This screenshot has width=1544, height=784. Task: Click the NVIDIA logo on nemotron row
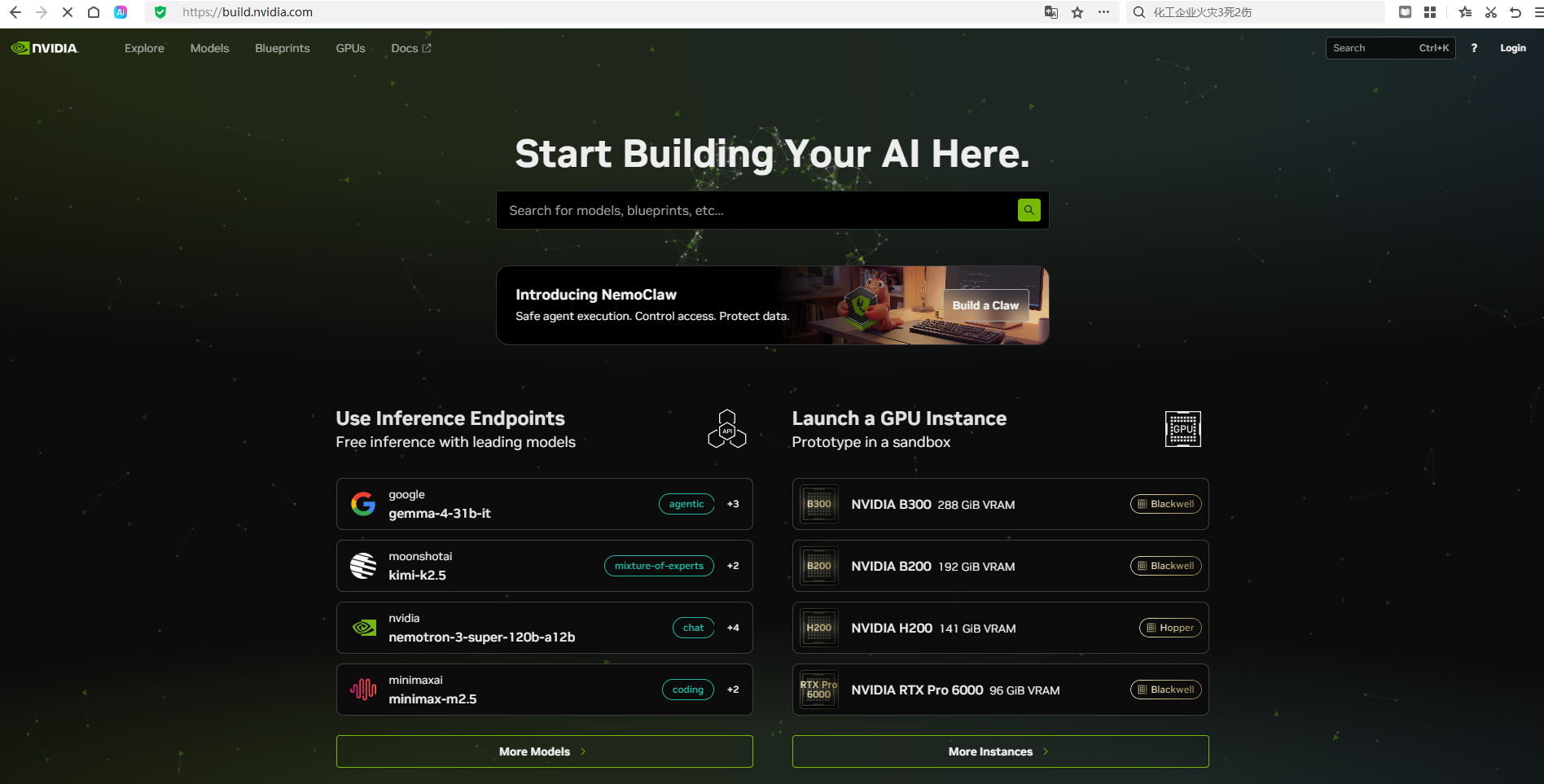[363, 628]
